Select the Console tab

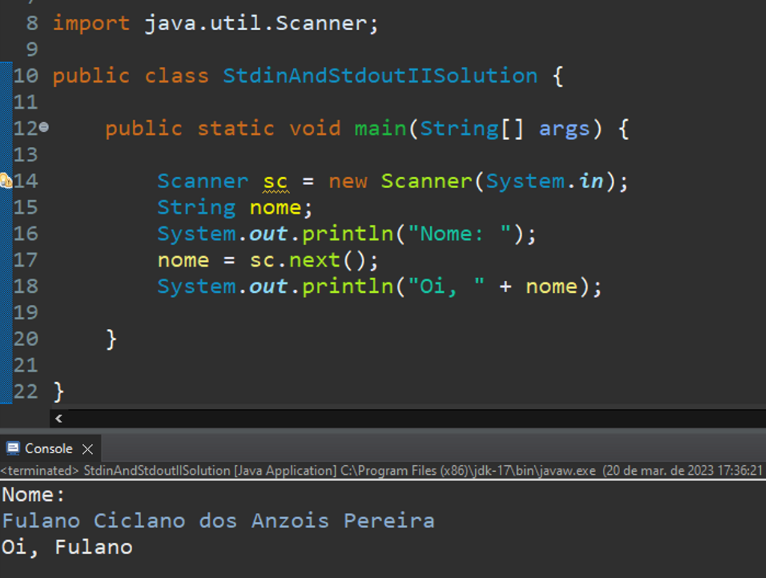click(x=49, y=448)
